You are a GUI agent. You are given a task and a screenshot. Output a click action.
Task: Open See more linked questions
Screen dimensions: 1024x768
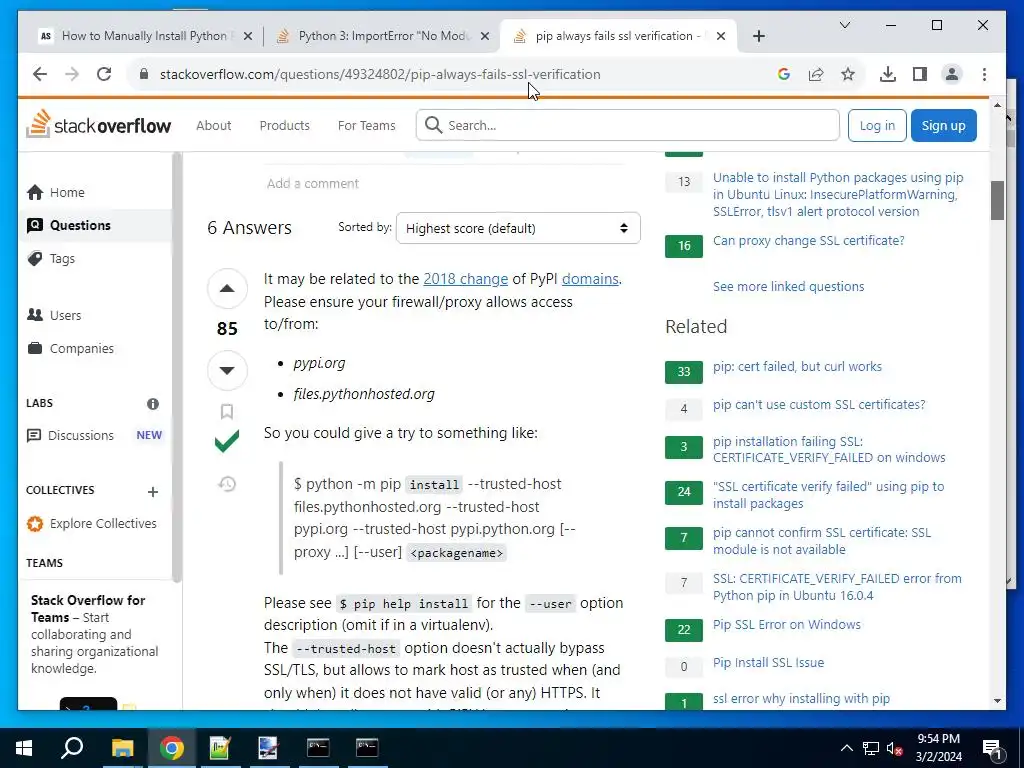pos(788,286)
